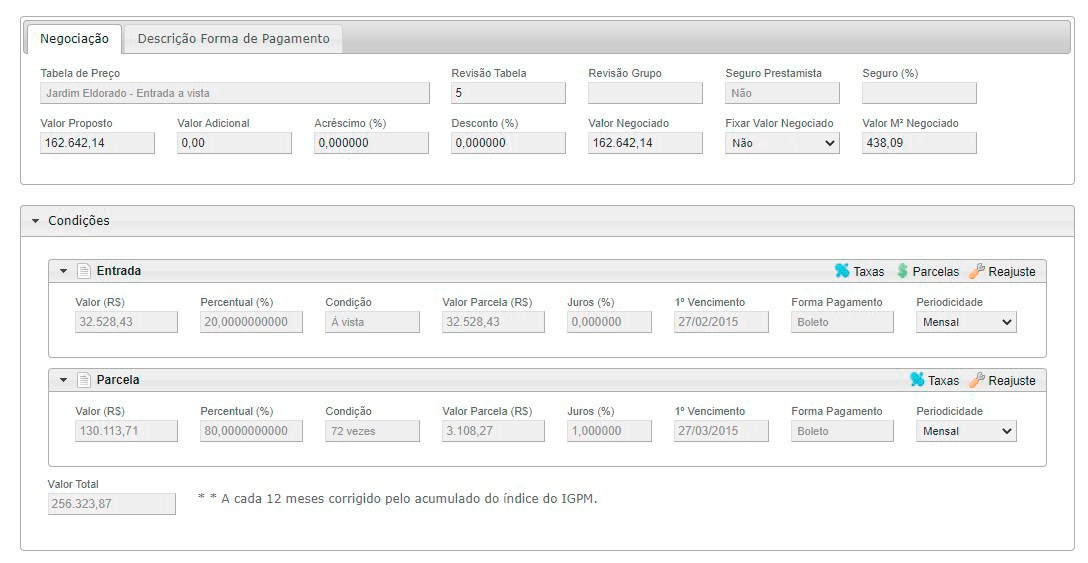Open Parcelas in the Entrada section
This screenshot has width=1088, height=563.
pos(927,271)
